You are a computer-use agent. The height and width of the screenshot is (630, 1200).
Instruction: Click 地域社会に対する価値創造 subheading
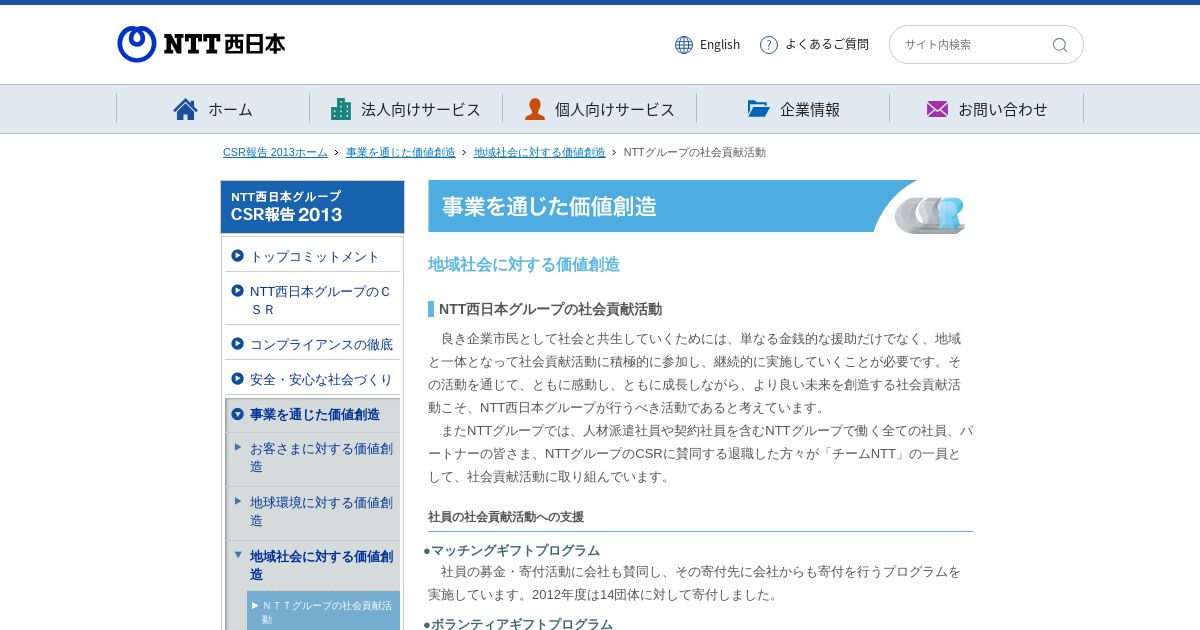[x=524, y=264]
